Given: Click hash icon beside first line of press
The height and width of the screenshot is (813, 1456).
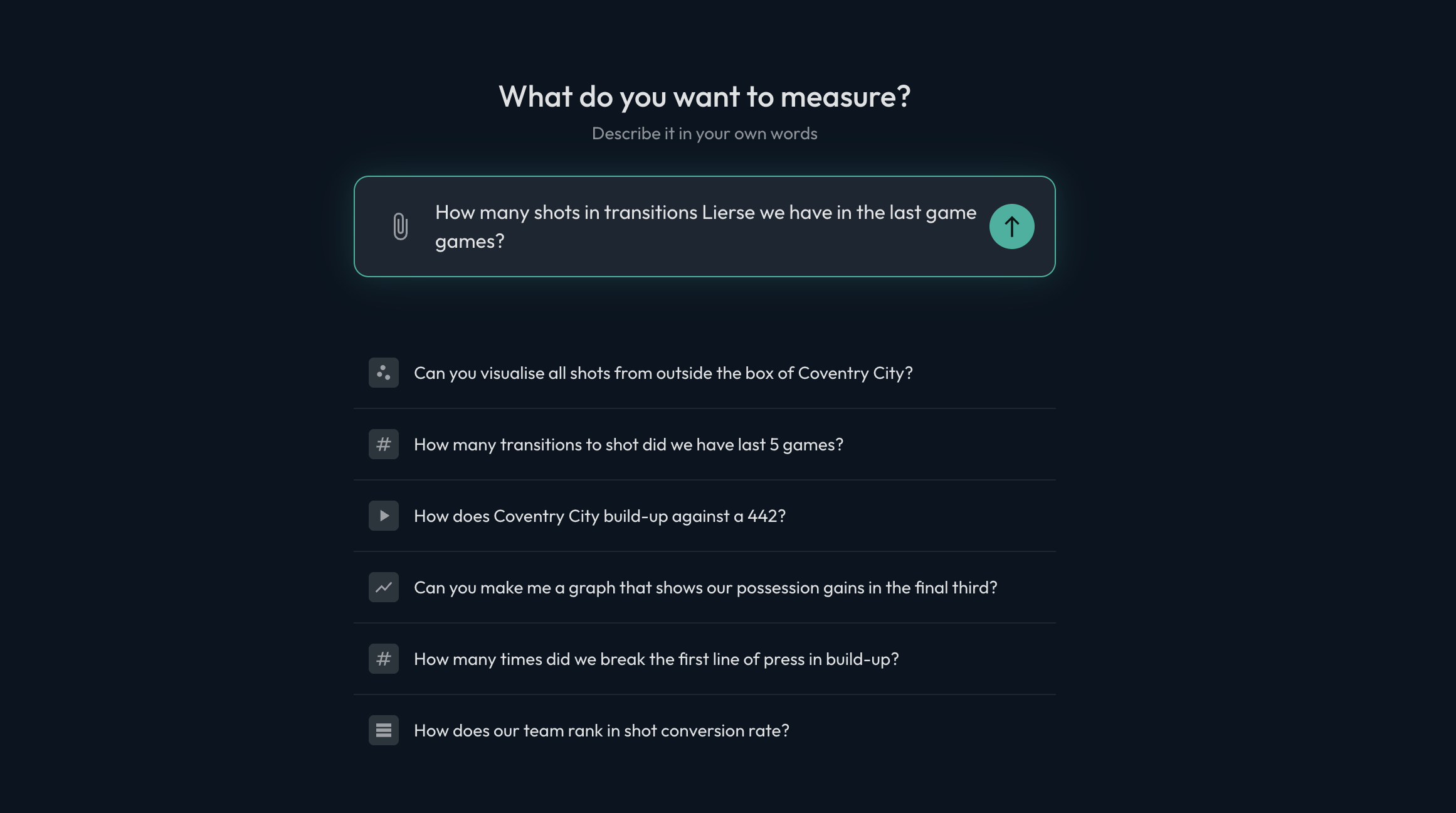Looking at the screenshot, I should (x=384, y=659).
